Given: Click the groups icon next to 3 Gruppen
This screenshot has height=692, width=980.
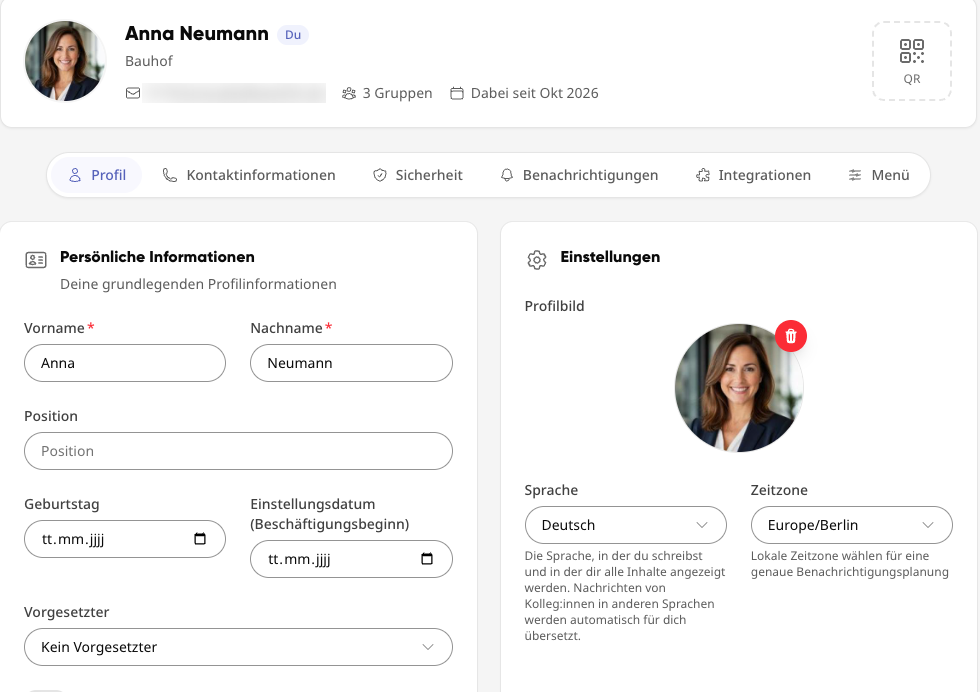Looking at the screenshot, I should click(349, 93).
